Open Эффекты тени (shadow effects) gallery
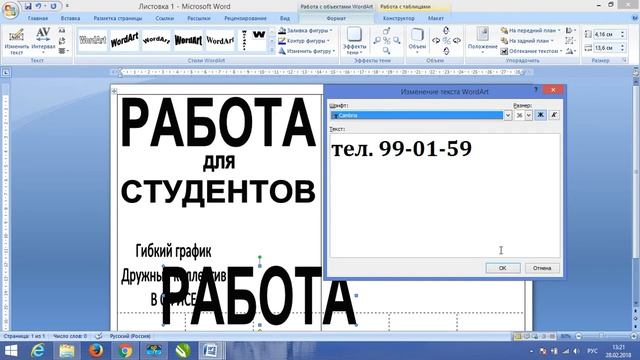 pos(354,41)
